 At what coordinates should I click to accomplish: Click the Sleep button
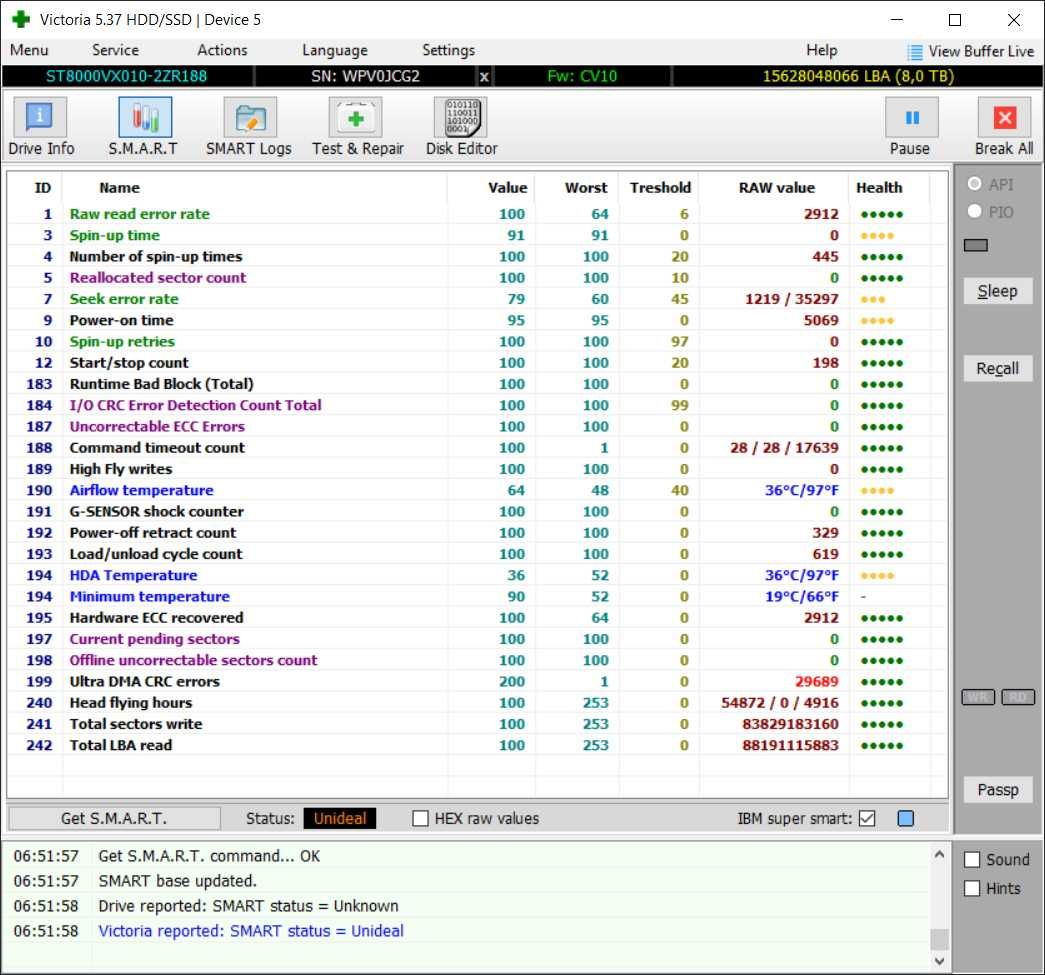click(x=998, y=291)
